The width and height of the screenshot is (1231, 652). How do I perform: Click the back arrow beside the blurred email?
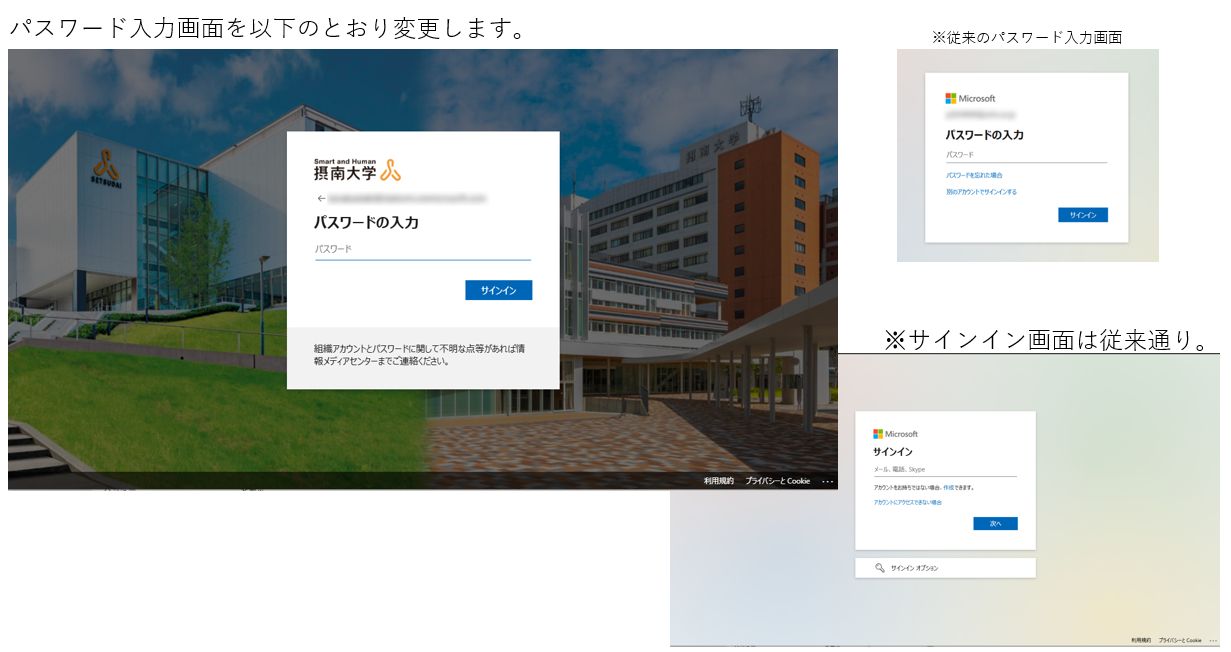point(320,199)
